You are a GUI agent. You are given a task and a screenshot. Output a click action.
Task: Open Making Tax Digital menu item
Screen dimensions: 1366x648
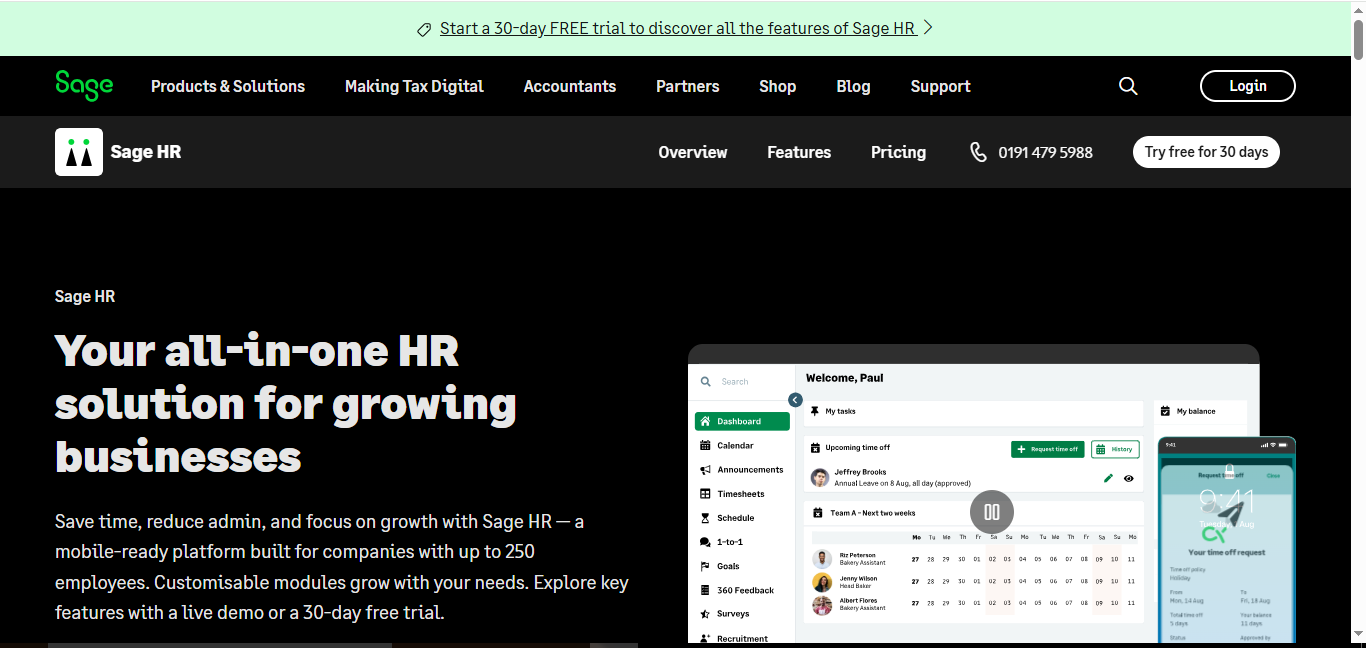414,86
